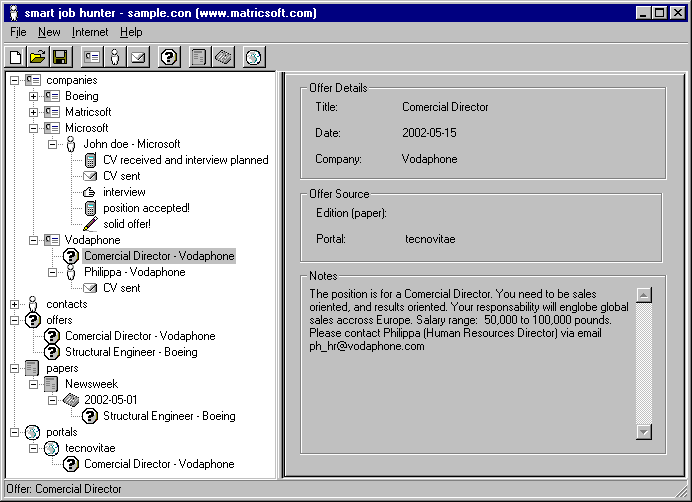This screenshot has width=692, height=502.
Task: Click the question mark offer toolbar icon
Action: pos(169,57)
